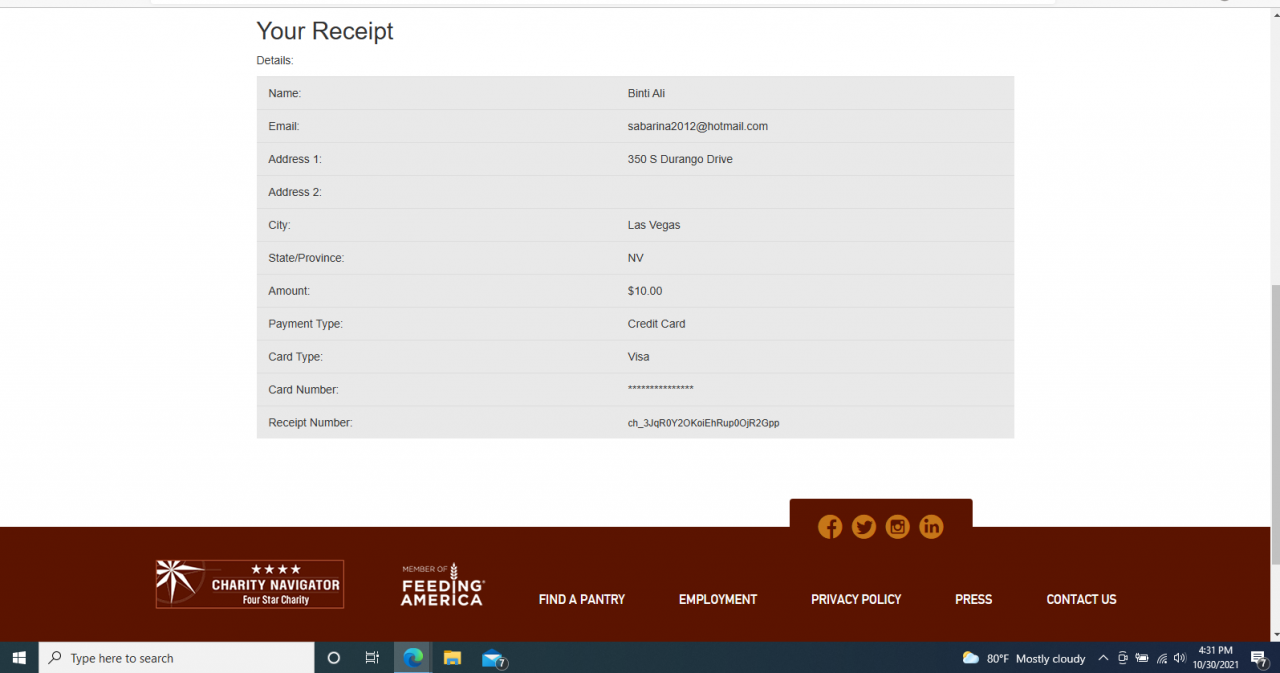This screenshot has height=673, width=1280.
Task: Click the amount value $10.00
Action: (645, 291)
